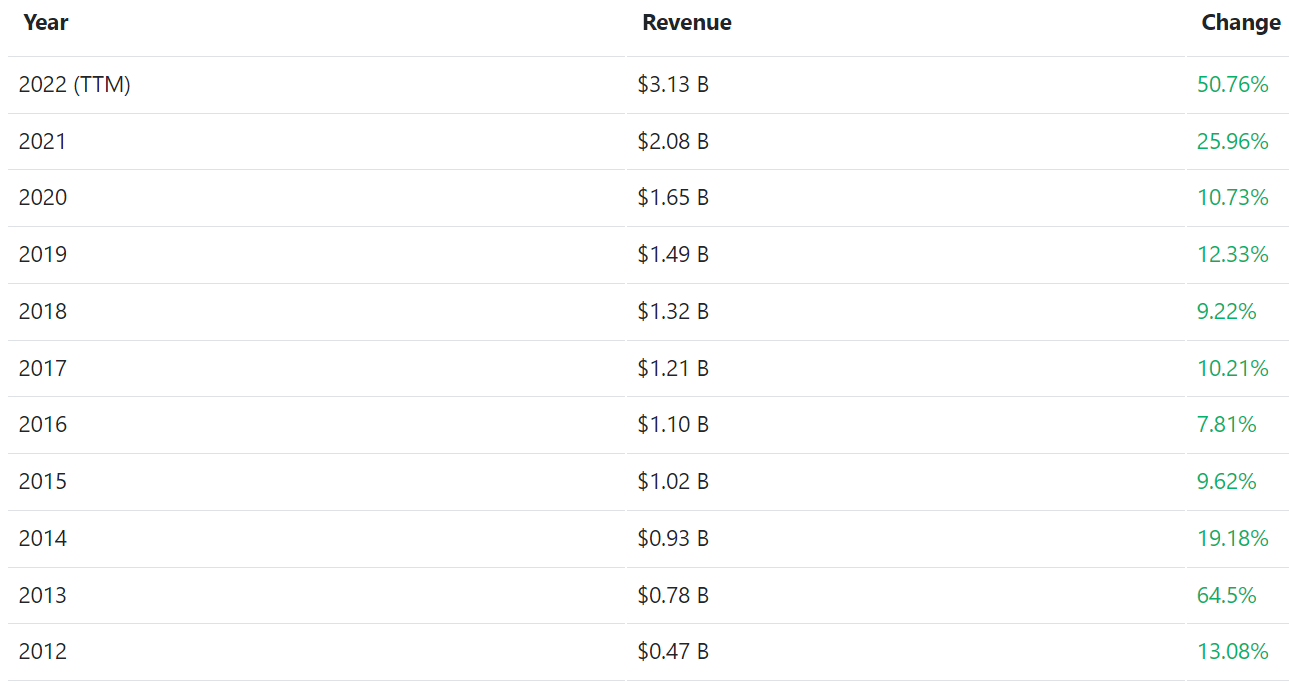Click the 25.96% change cell
Image resolution: width=1289 pixels, height=683 pixels.
tap(1233, 142)
